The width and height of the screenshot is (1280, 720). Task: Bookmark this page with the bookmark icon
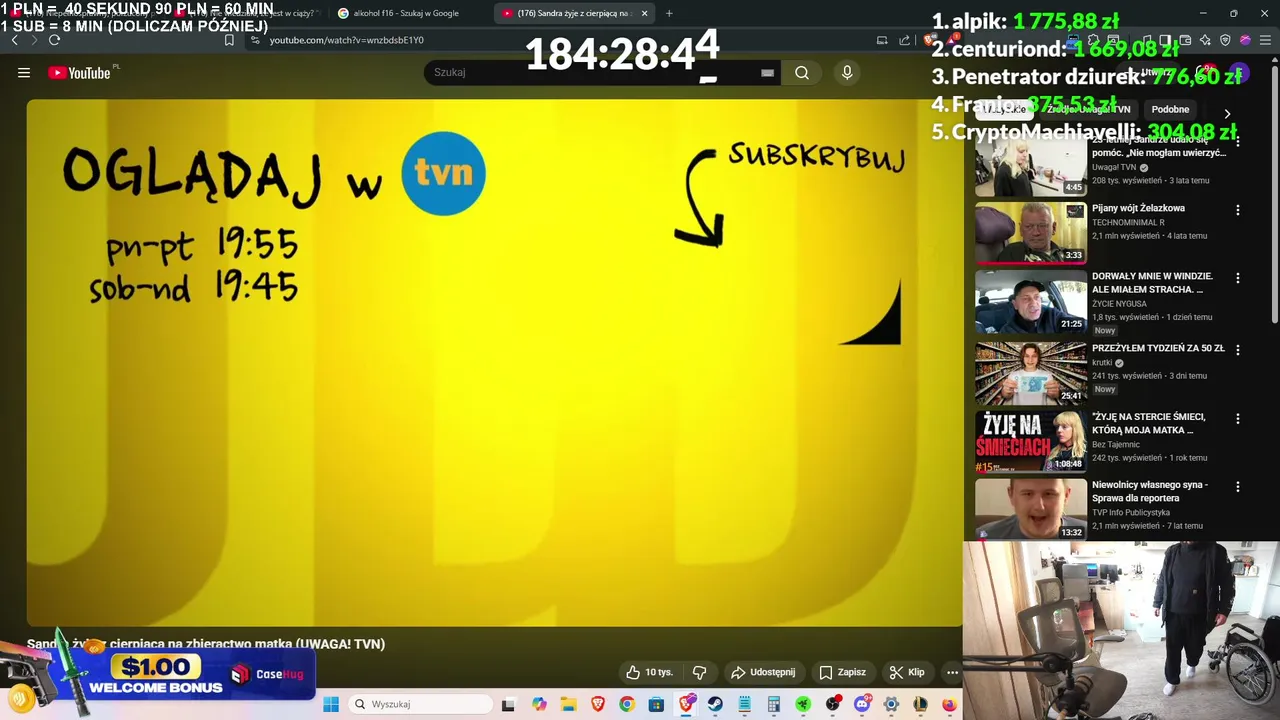tap(229, 40)
